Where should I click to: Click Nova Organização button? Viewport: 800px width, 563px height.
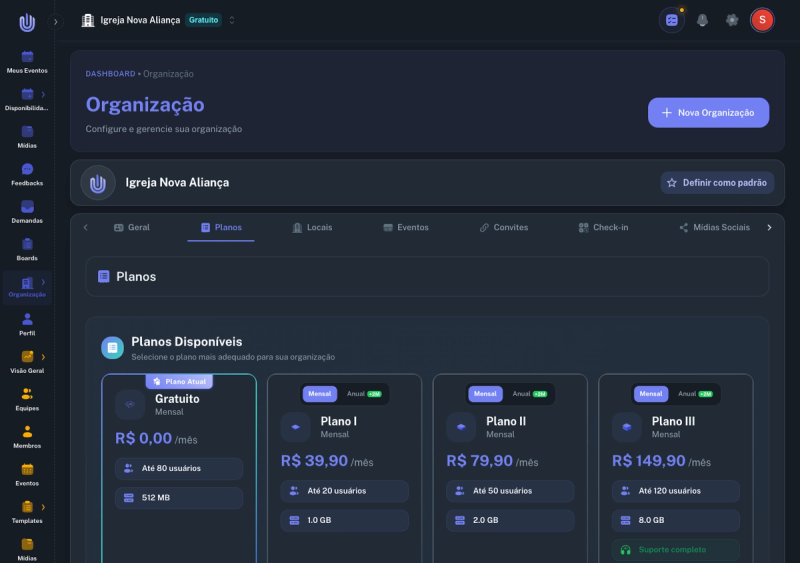pyautogui.click(x=708, y=113)
